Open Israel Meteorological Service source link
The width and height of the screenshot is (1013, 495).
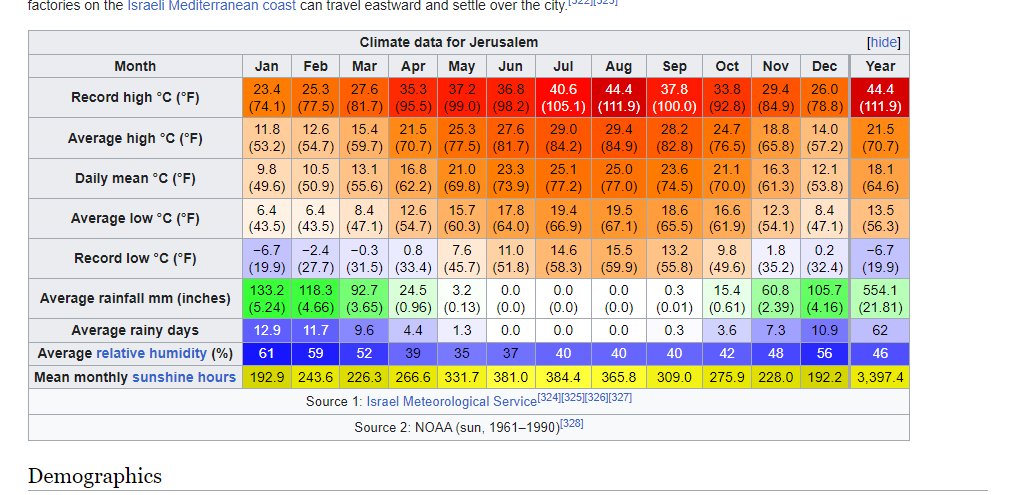click(451, 401)
